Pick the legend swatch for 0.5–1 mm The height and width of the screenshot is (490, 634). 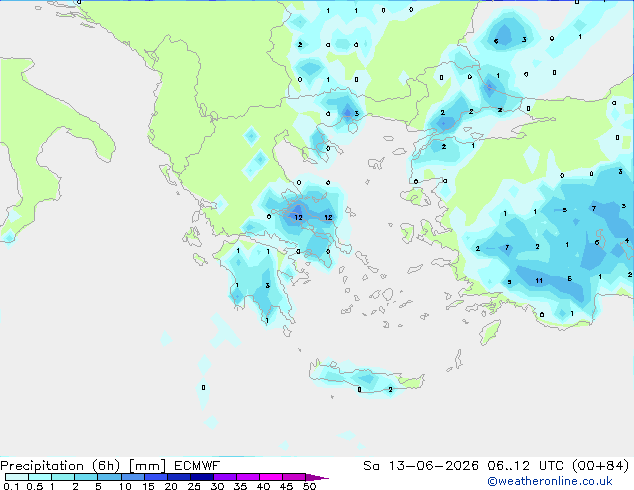[x=40, y=477]
